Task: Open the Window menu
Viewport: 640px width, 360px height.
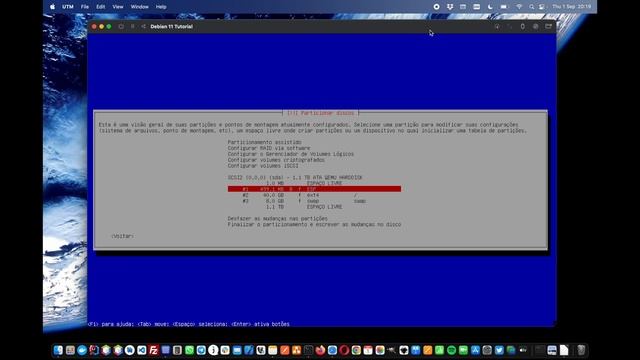Action: [140, 7]
